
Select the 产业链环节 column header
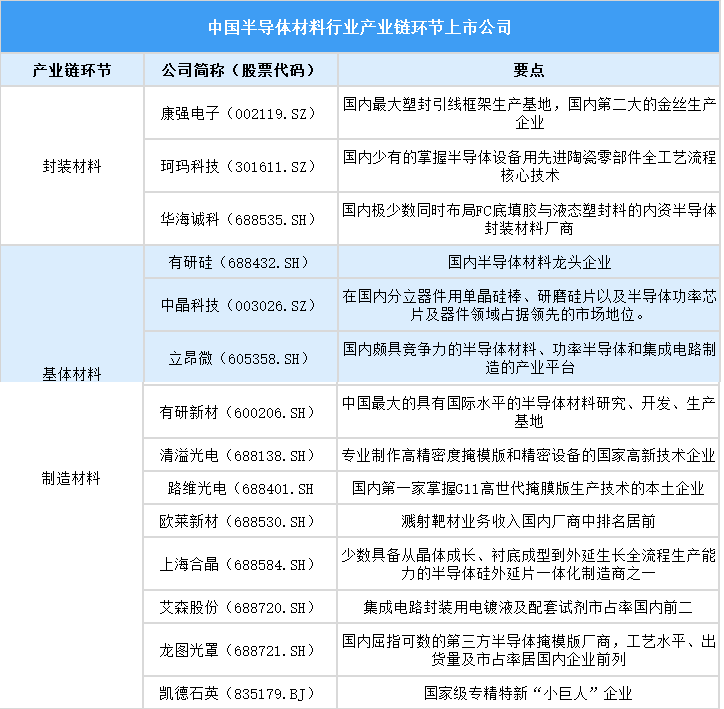[x=72, y=71]
